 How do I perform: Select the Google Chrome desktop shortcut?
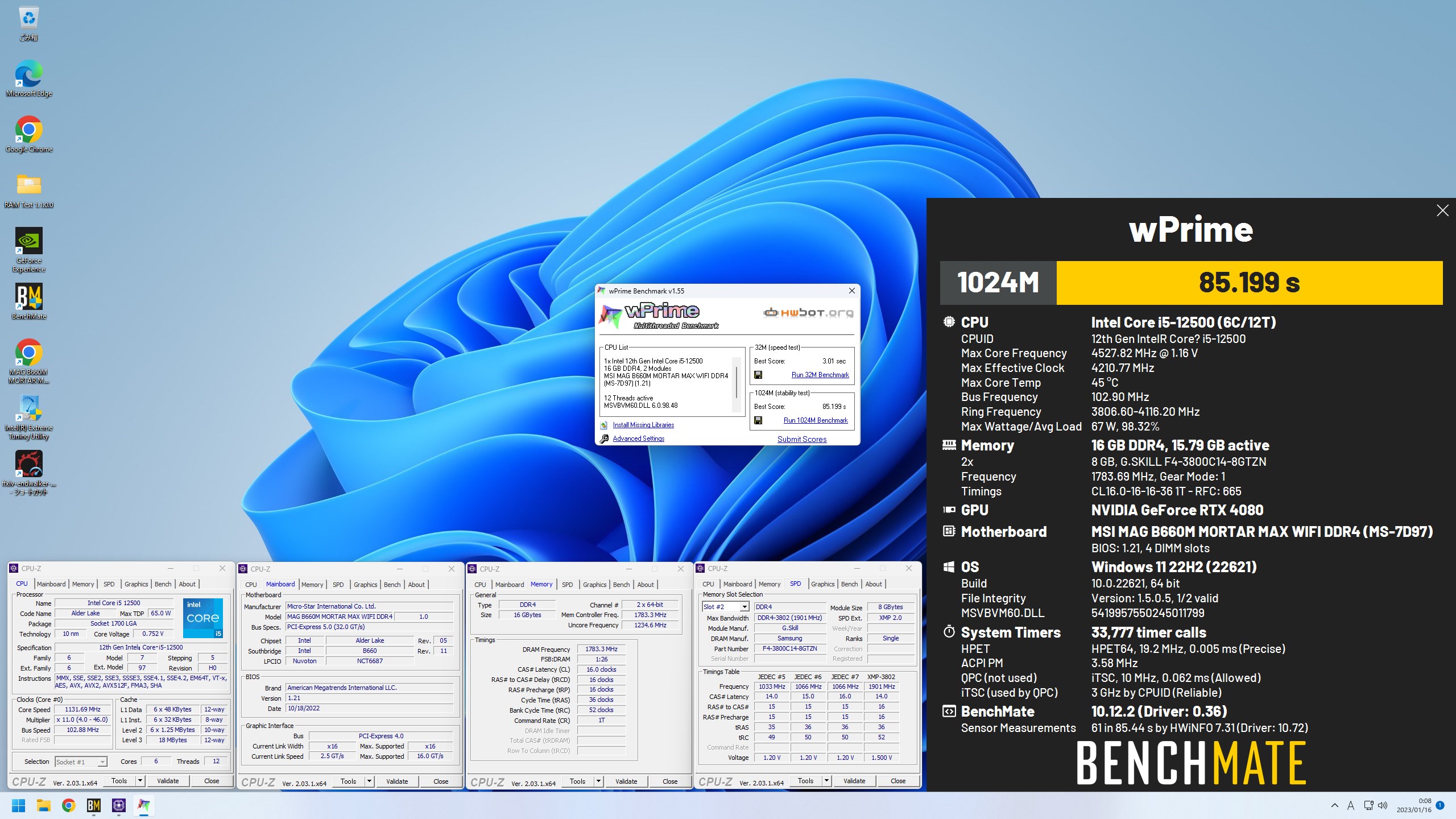point(28,135)
